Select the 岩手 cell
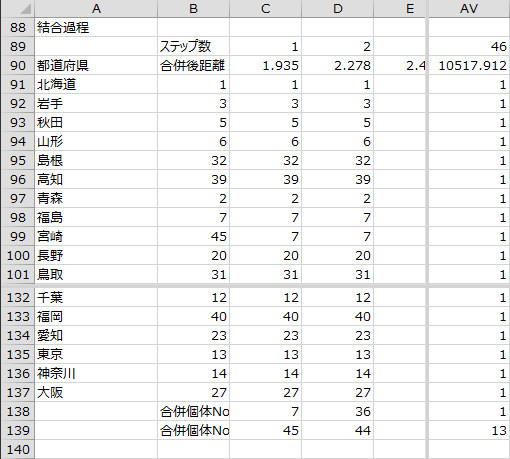 (96, 103)
